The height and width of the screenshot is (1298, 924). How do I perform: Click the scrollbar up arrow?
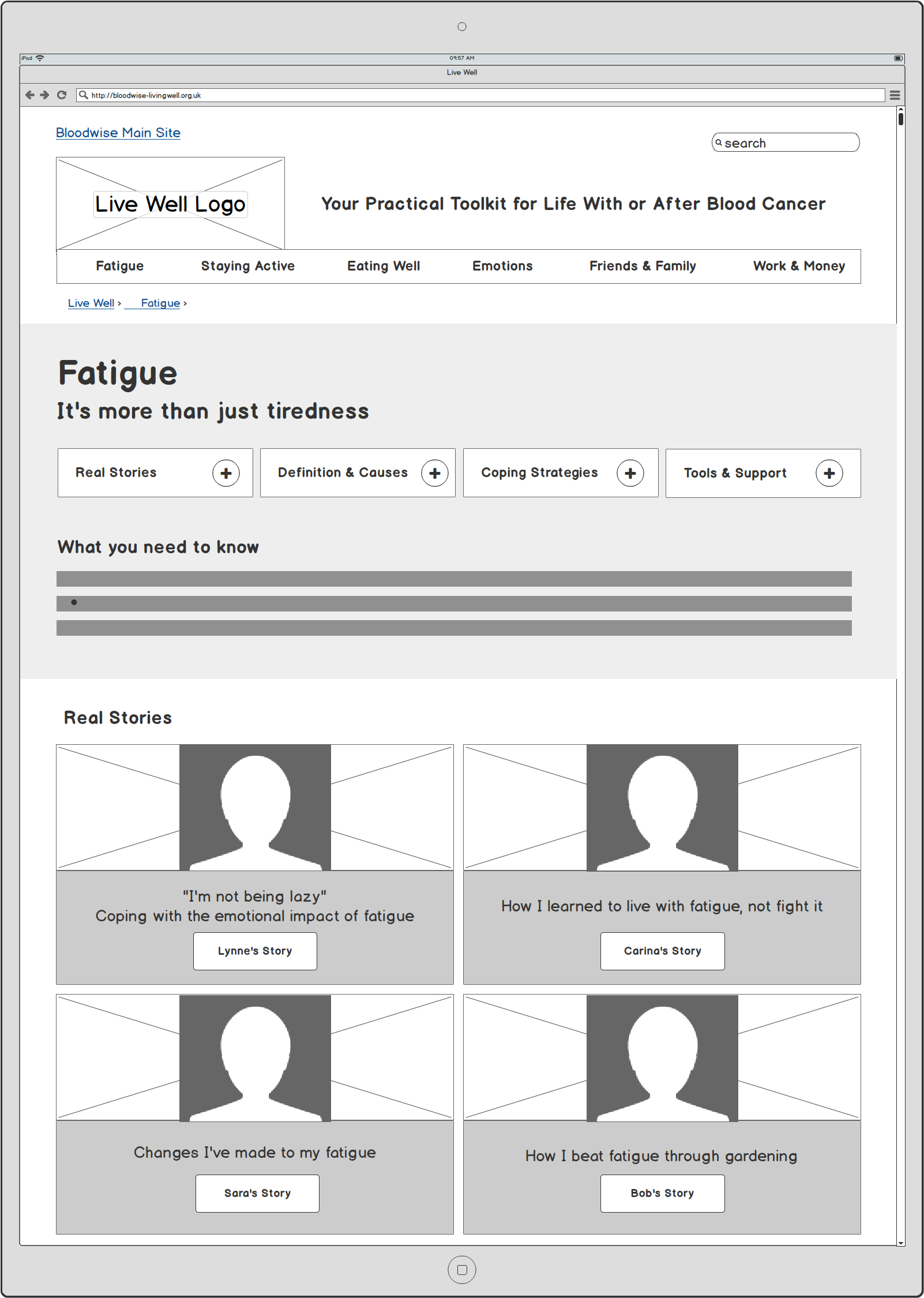pyautogui.click(x=901, y=108)
